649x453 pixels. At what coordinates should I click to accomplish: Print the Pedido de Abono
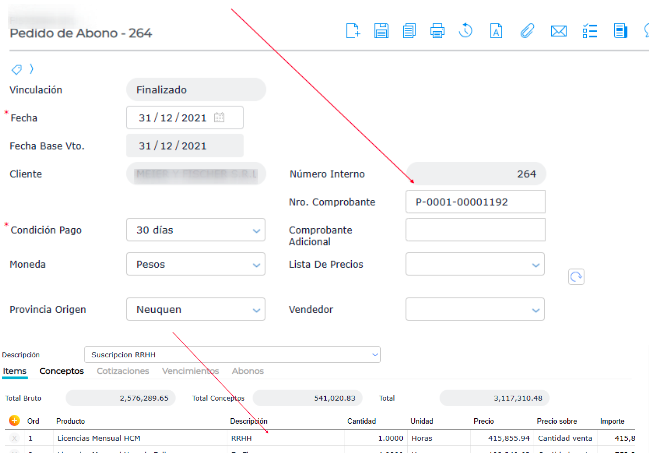tap(437, 31)
